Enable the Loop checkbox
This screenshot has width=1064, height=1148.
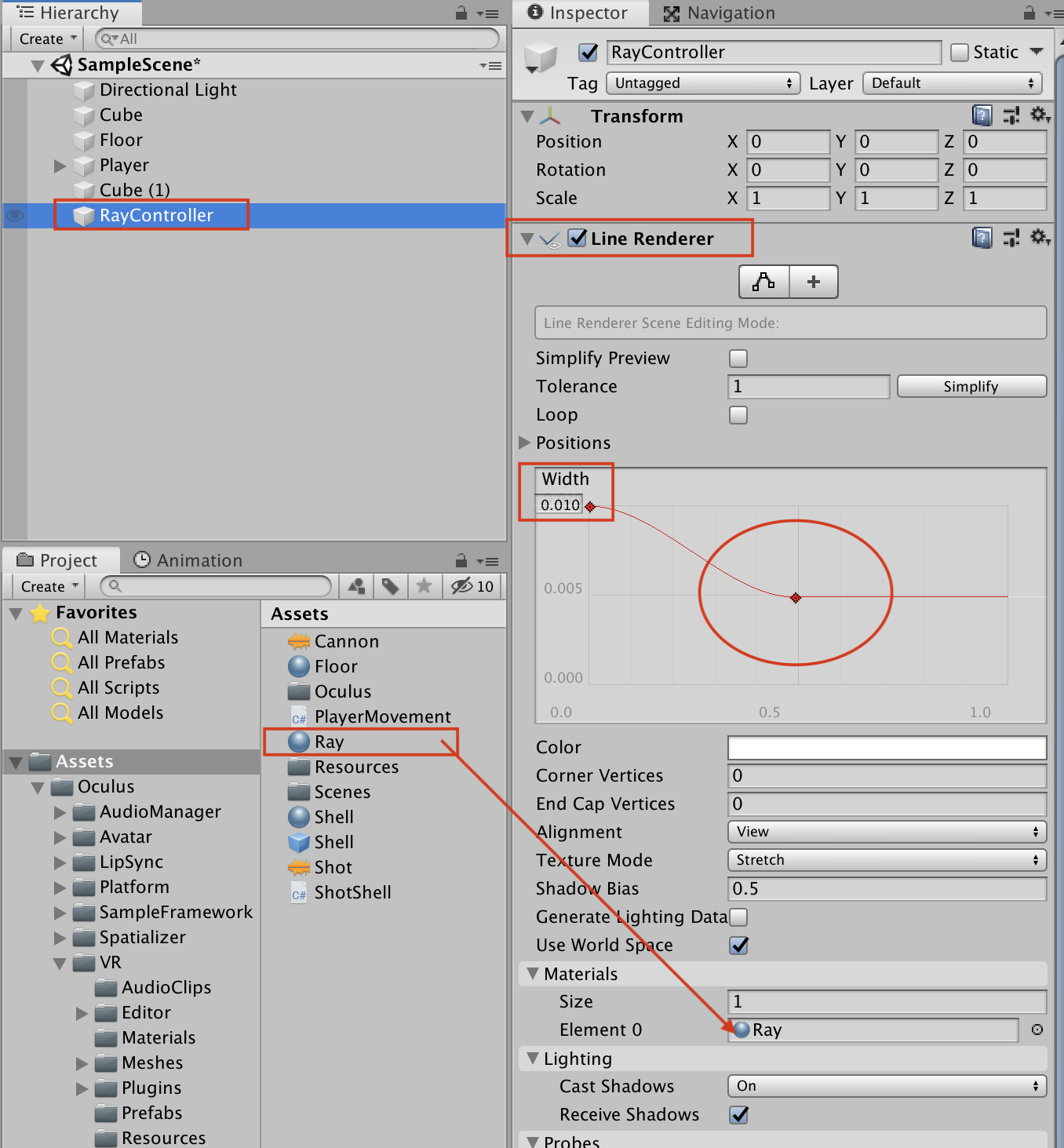click(738, 415)
